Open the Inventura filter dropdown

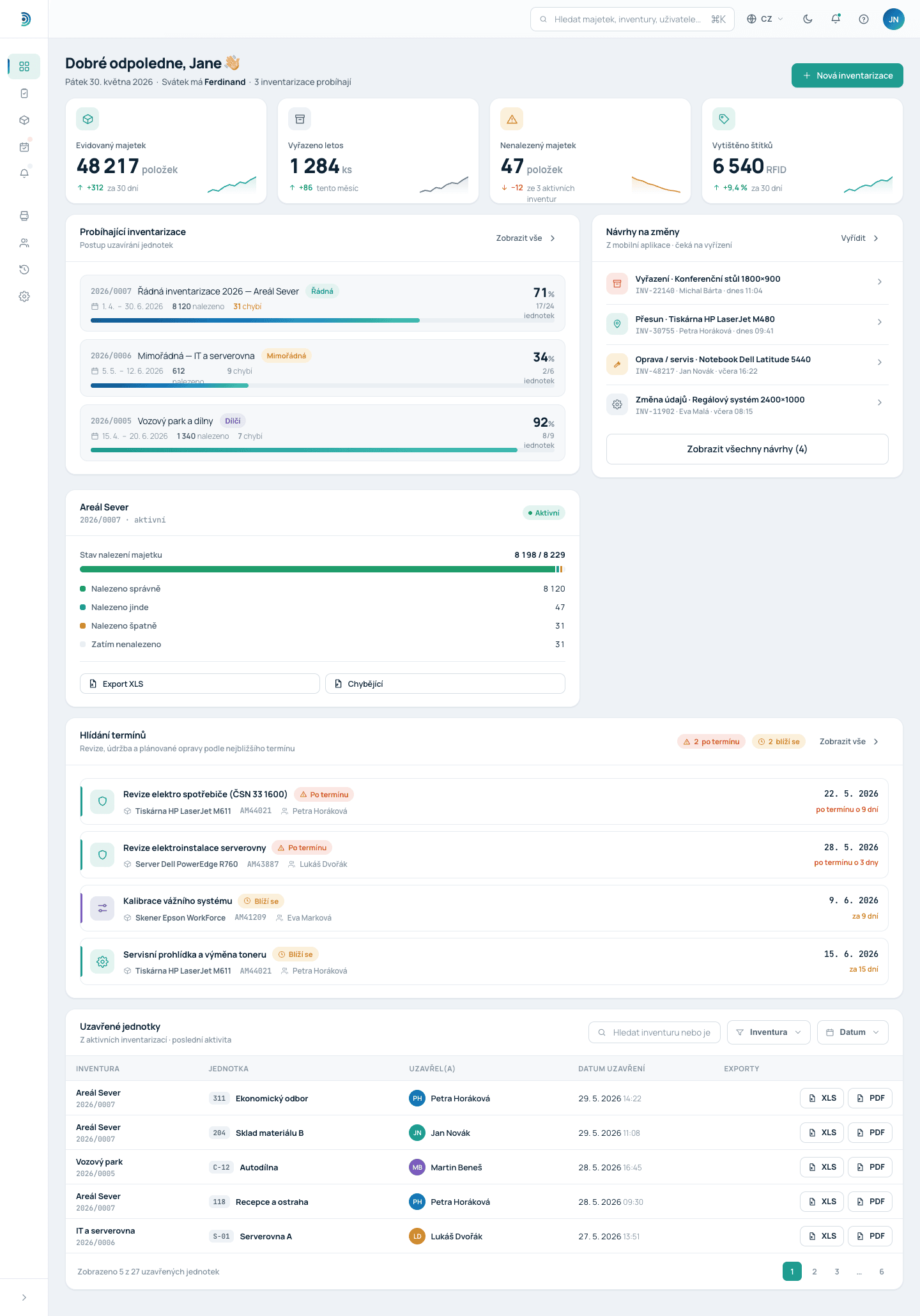click(769, 1032)
